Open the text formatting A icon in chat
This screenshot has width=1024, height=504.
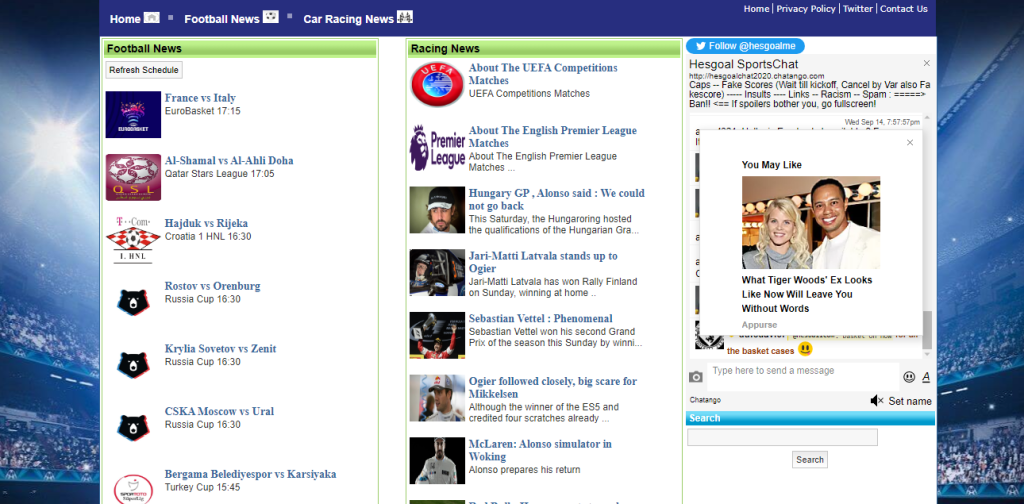pos(926,377)
